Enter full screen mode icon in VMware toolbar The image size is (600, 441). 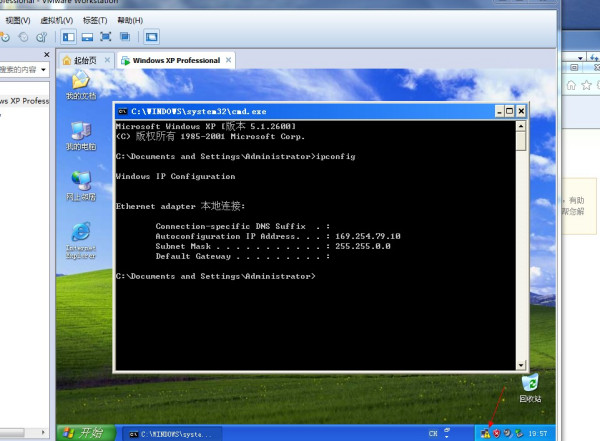tap(106, 37)
